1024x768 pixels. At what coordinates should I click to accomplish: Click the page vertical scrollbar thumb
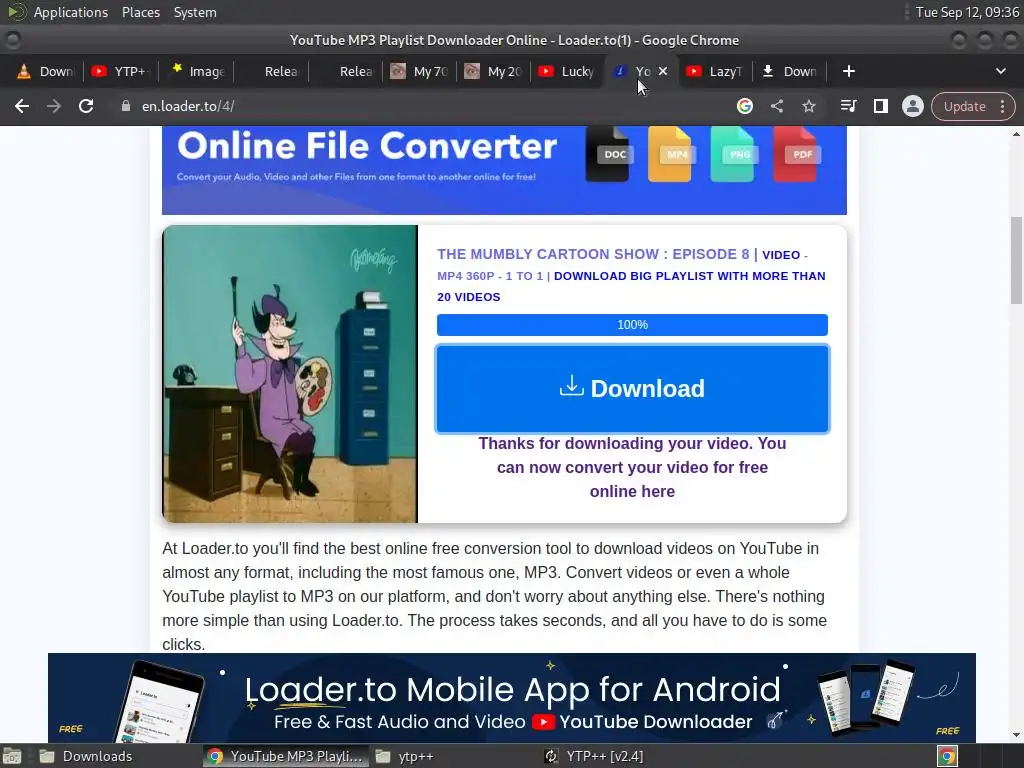coord(1016,260)
